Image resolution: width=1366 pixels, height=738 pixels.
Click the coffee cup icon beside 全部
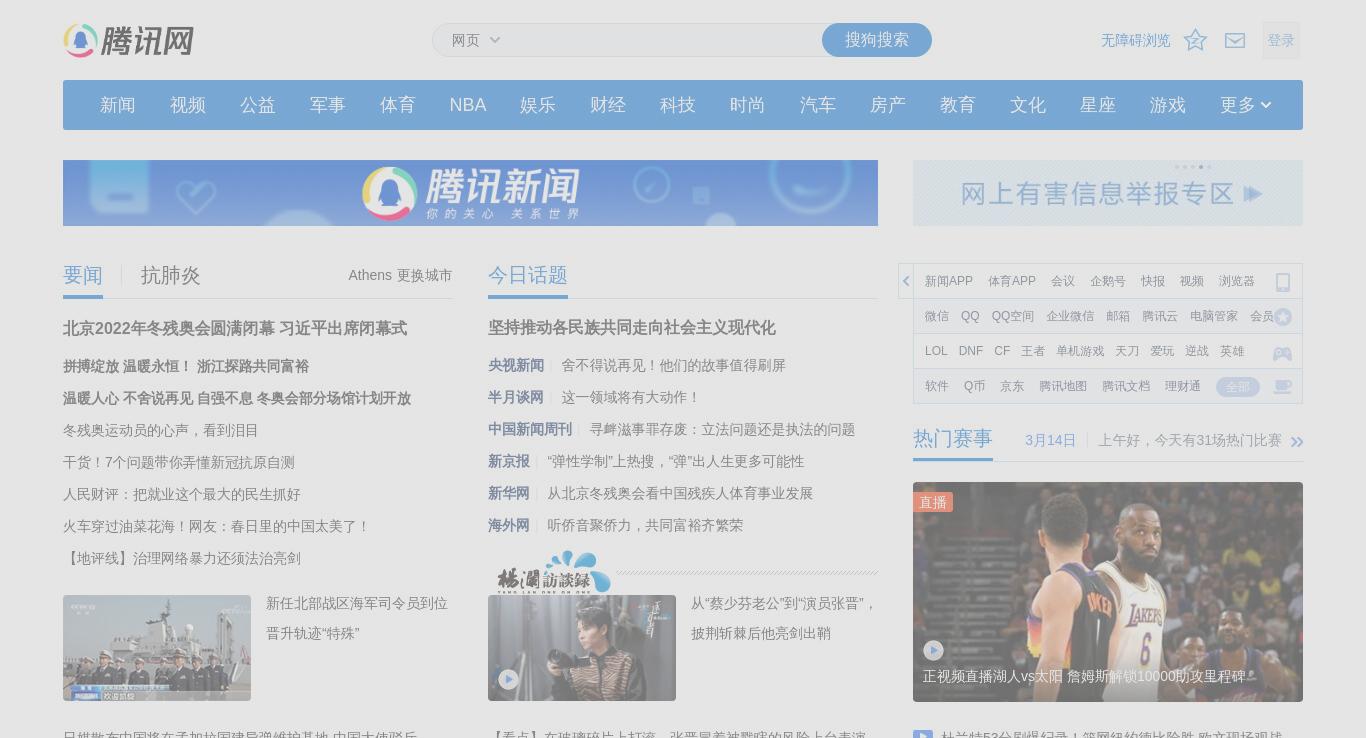[x=1282, y=386]
